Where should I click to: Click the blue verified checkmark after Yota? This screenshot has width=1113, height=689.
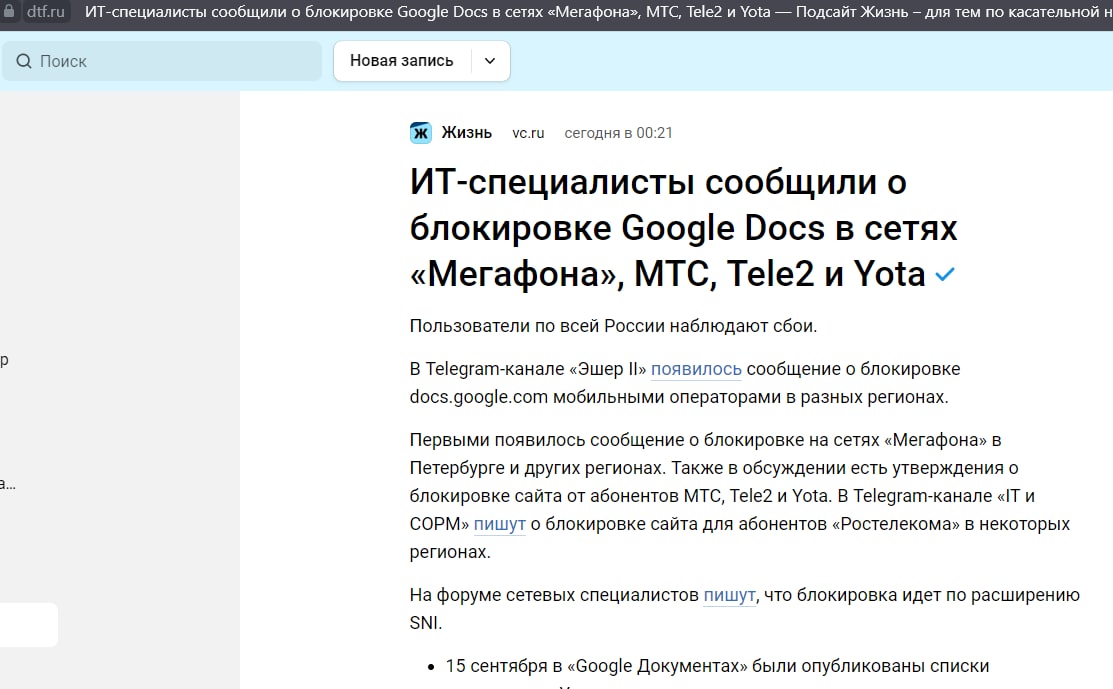(x=945, y=274)
